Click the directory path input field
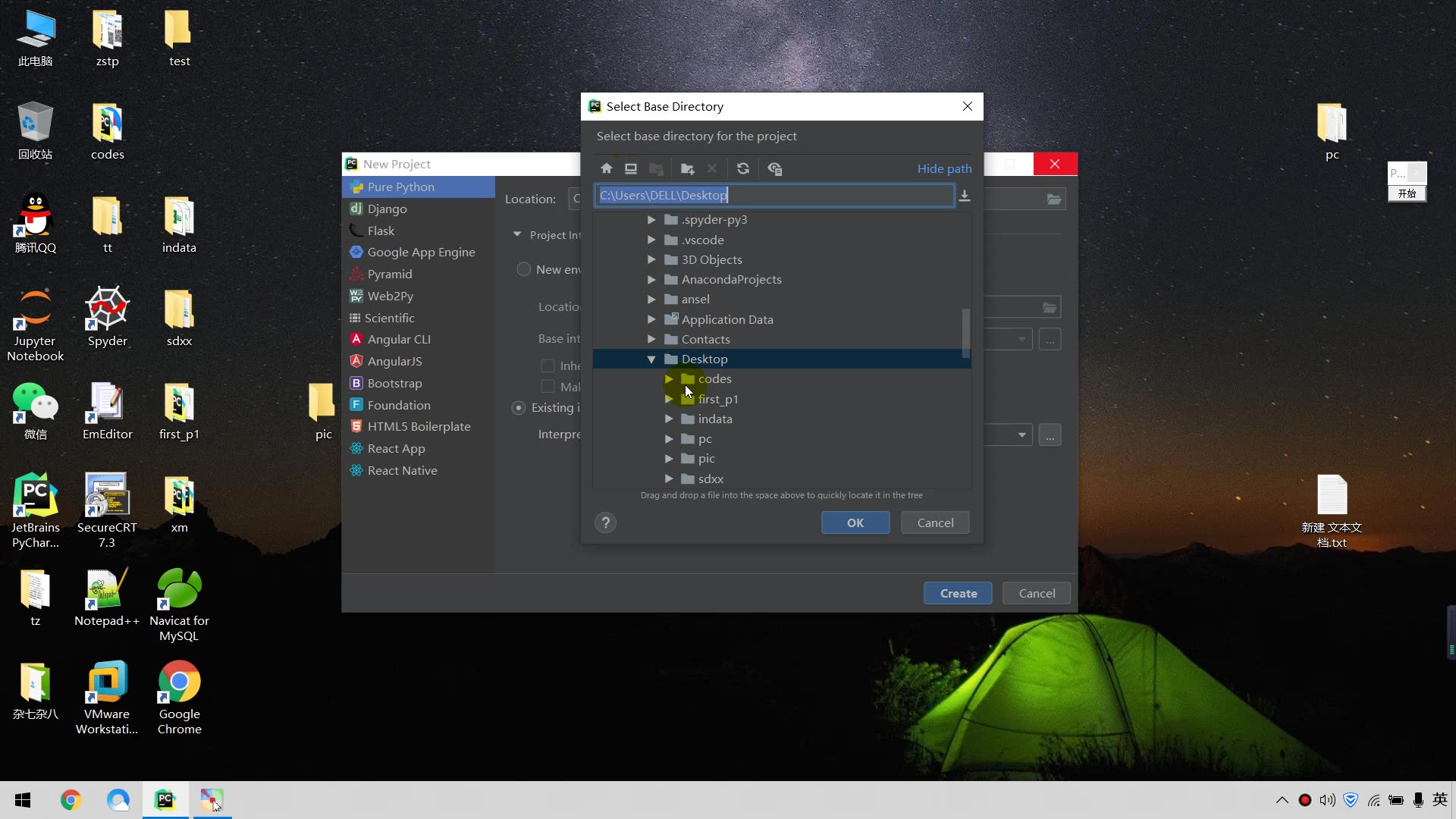 (834, 196)
